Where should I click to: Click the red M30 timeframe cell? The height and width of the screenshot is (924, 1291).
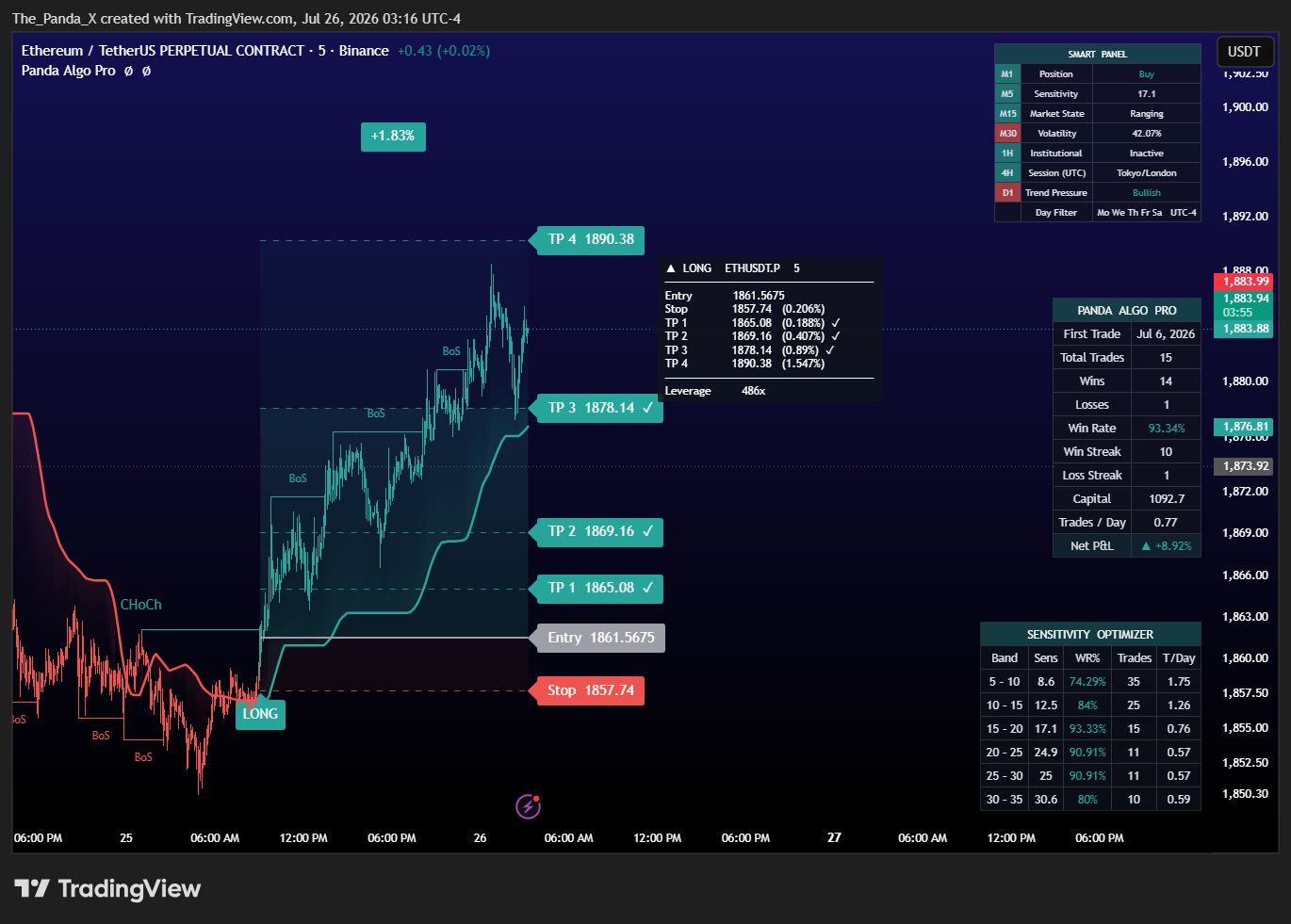pos(1007,133)
